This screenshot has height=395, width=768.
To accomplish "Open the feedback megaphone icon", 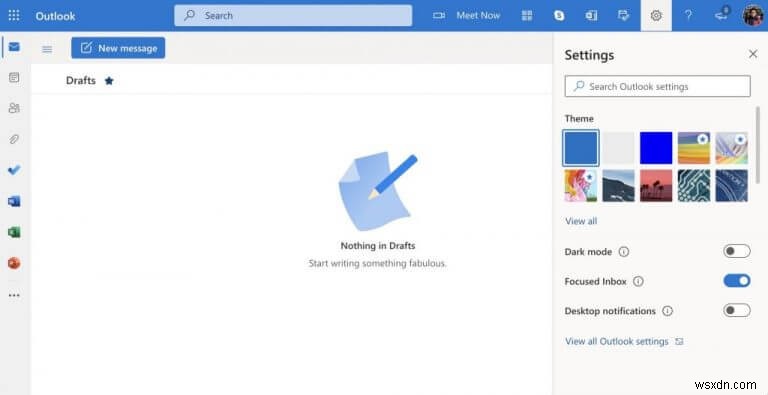I will click(x=721, y=15).
